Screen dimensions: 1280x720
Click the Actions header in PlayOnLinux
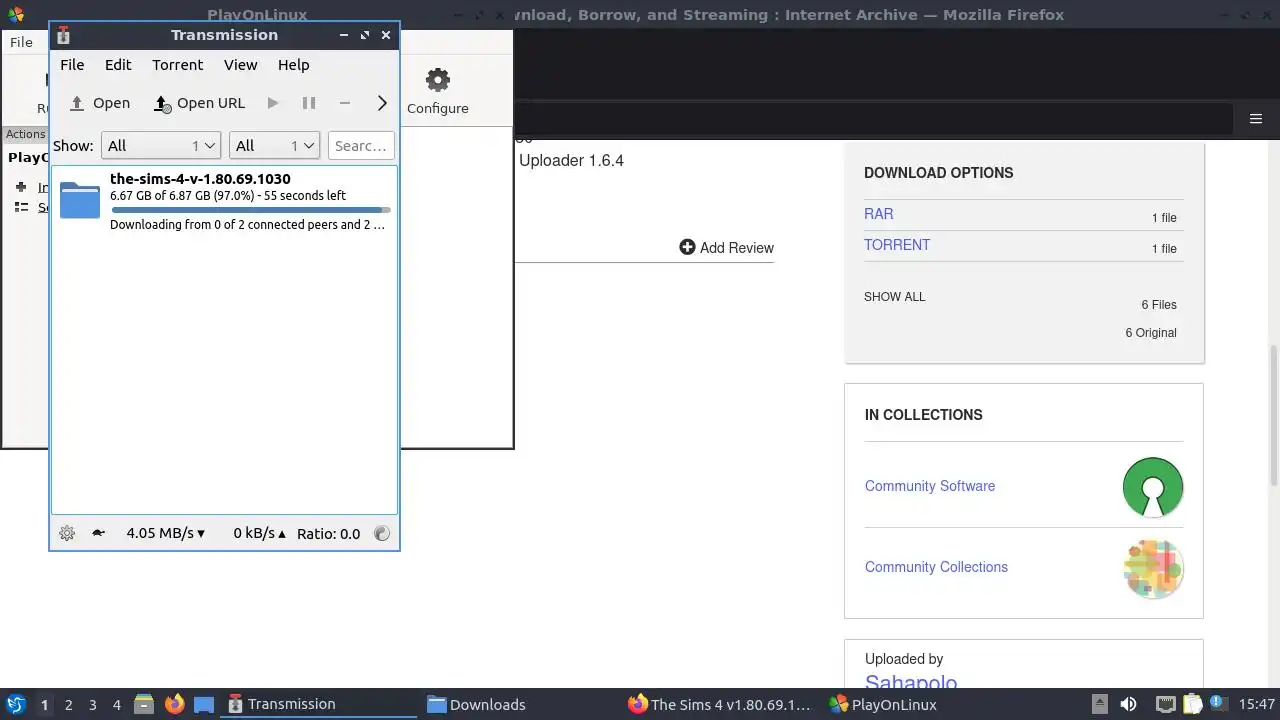25,134
